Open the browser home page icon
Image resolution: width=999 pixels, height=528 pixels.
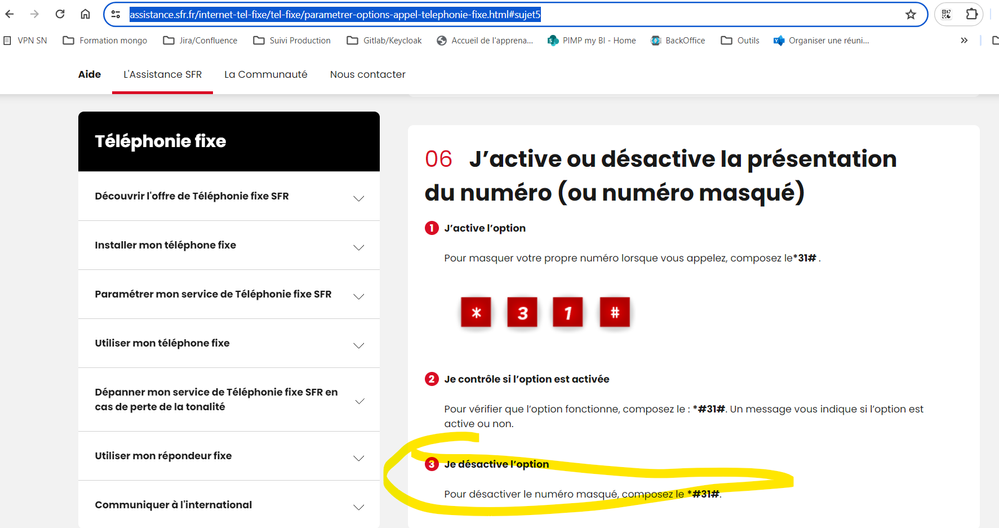click(85, 14)
